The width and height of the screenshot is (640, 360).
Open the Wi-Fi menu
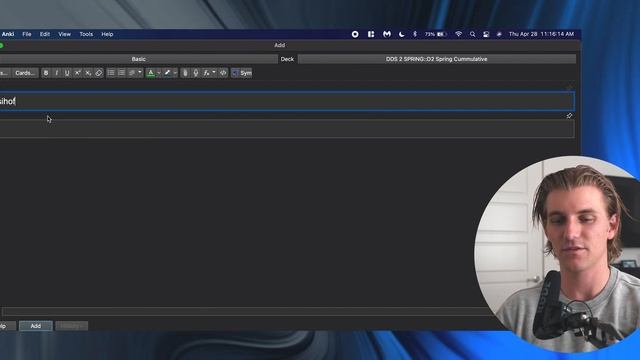click(x=459, y=34)
